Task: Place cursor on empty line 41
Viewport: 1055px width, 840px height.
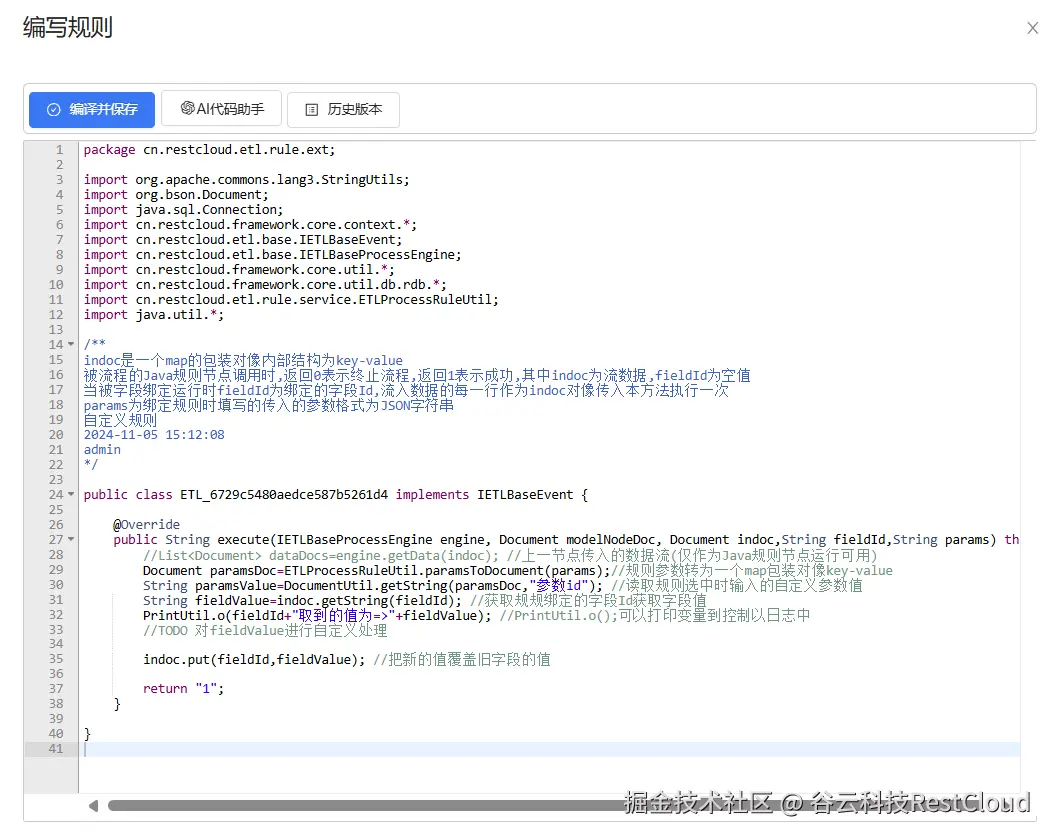Action: click(549, 749)
